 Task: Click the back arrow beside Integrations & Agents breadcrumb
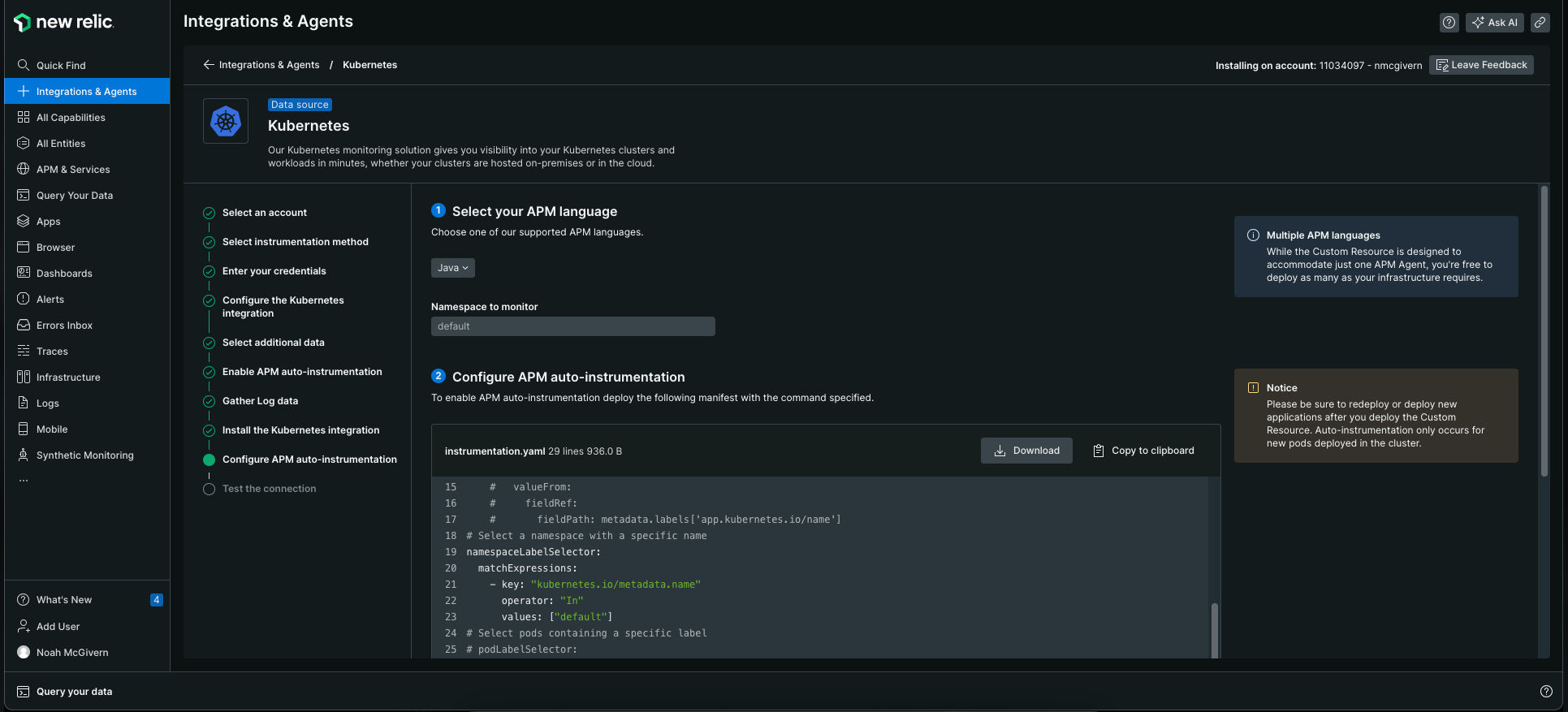(209, 65)
